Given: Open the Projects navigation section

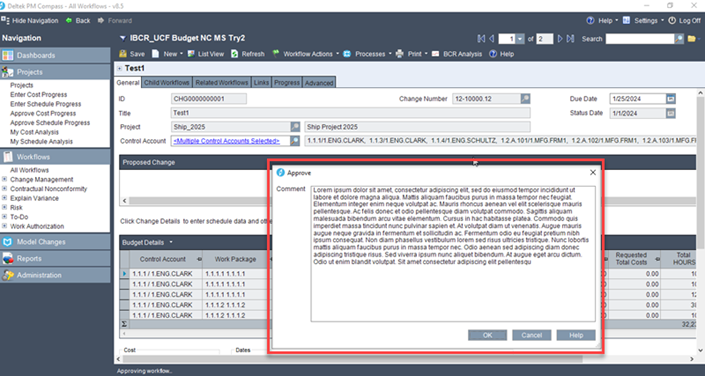Looking at the screenshot, I should click(x=55, y=72).
